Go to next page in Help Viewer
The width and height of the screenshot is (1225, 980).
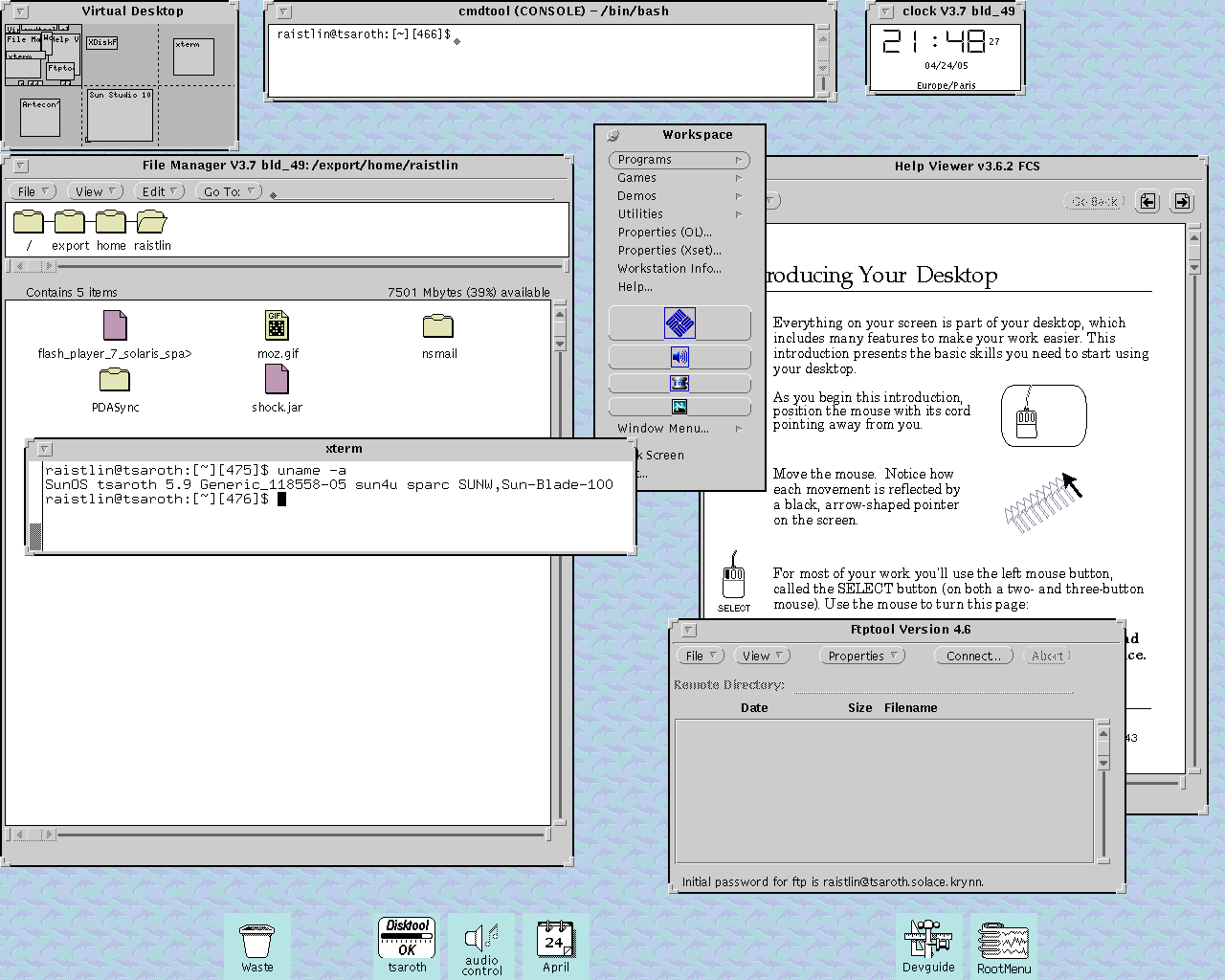point(1182,201)
